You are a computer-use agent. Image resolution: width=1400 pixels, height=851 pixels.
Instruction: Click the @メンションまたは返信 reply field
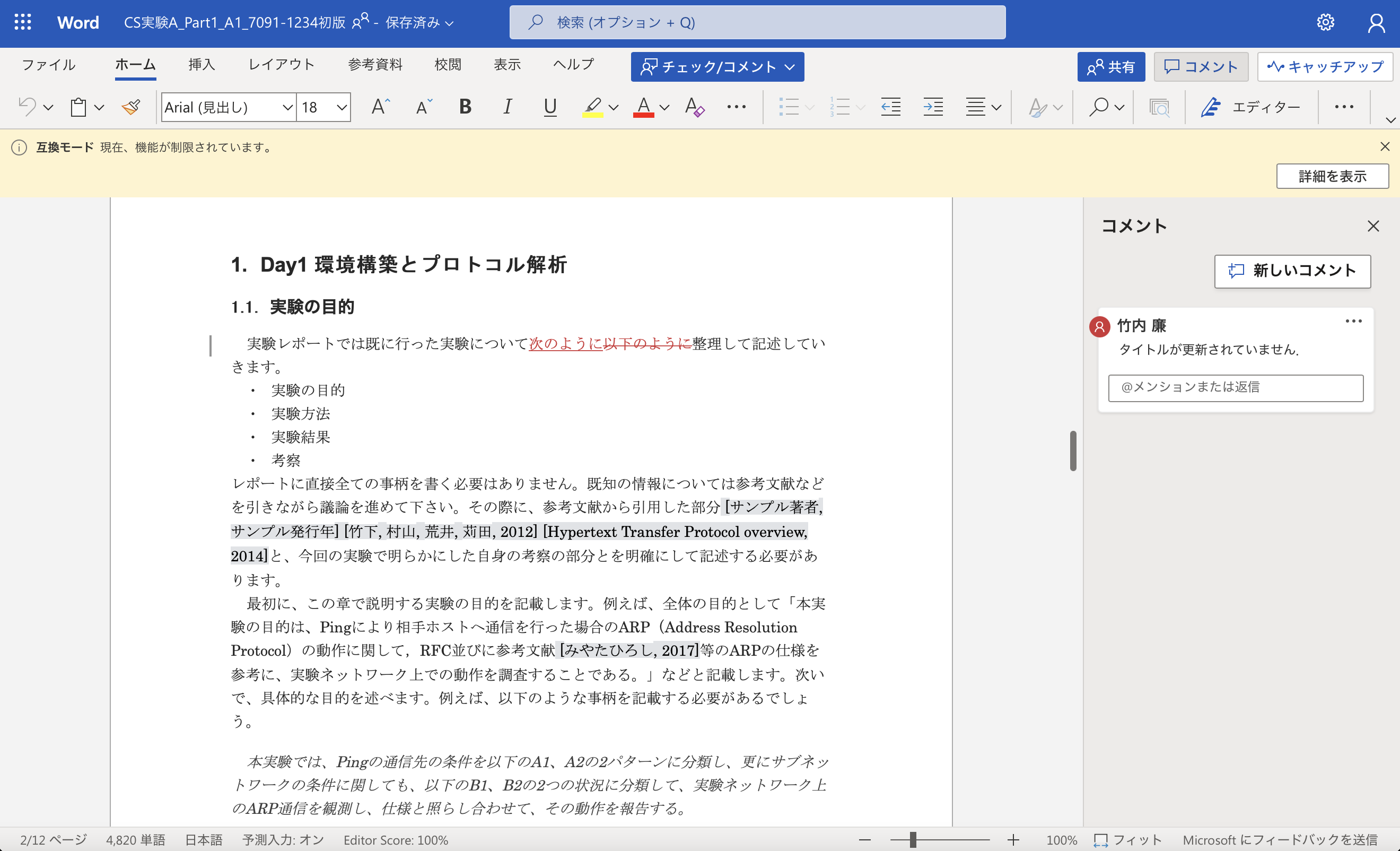[1236, 388]
